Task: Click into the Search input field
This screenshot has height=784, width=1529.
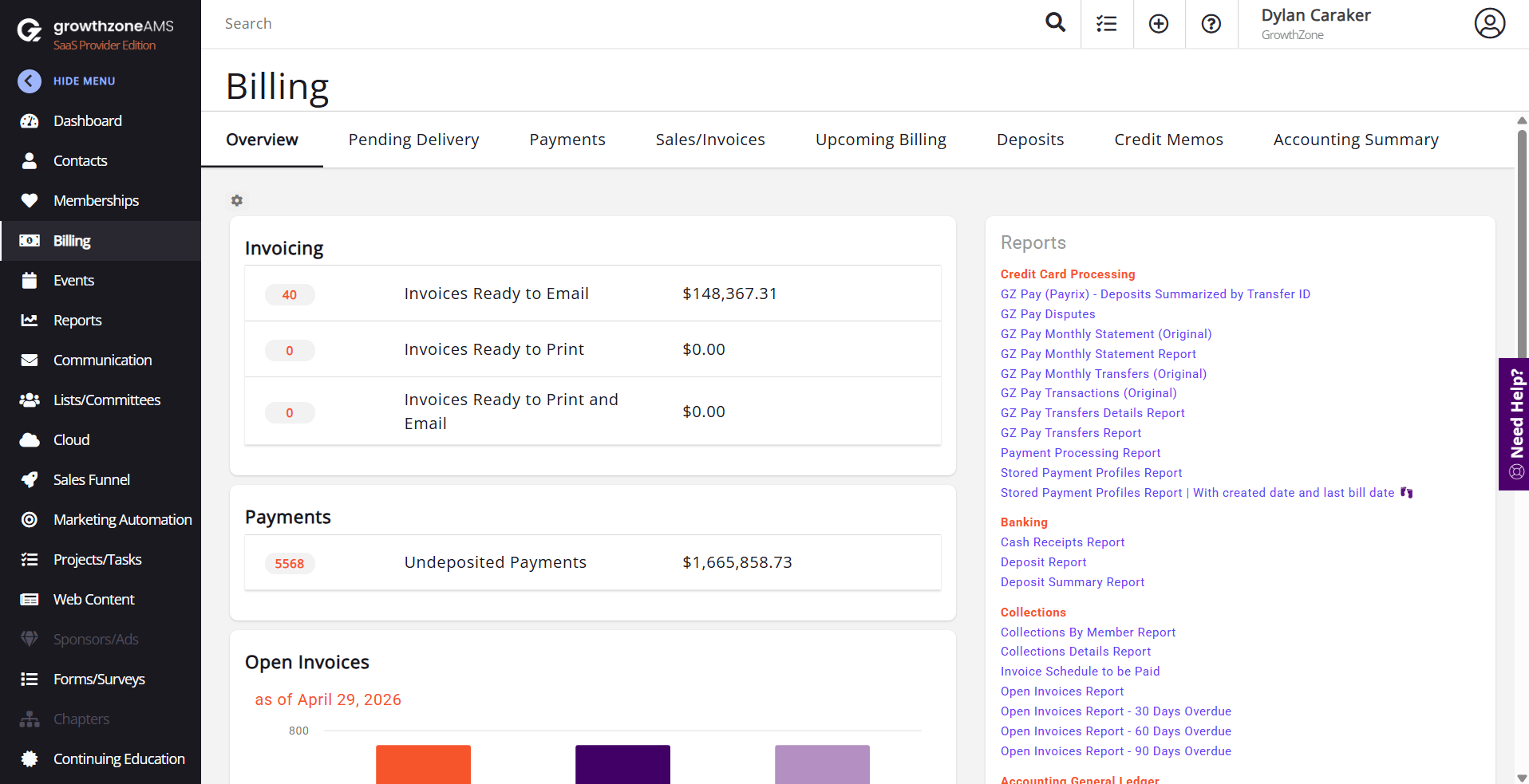Action: [622, 24]
